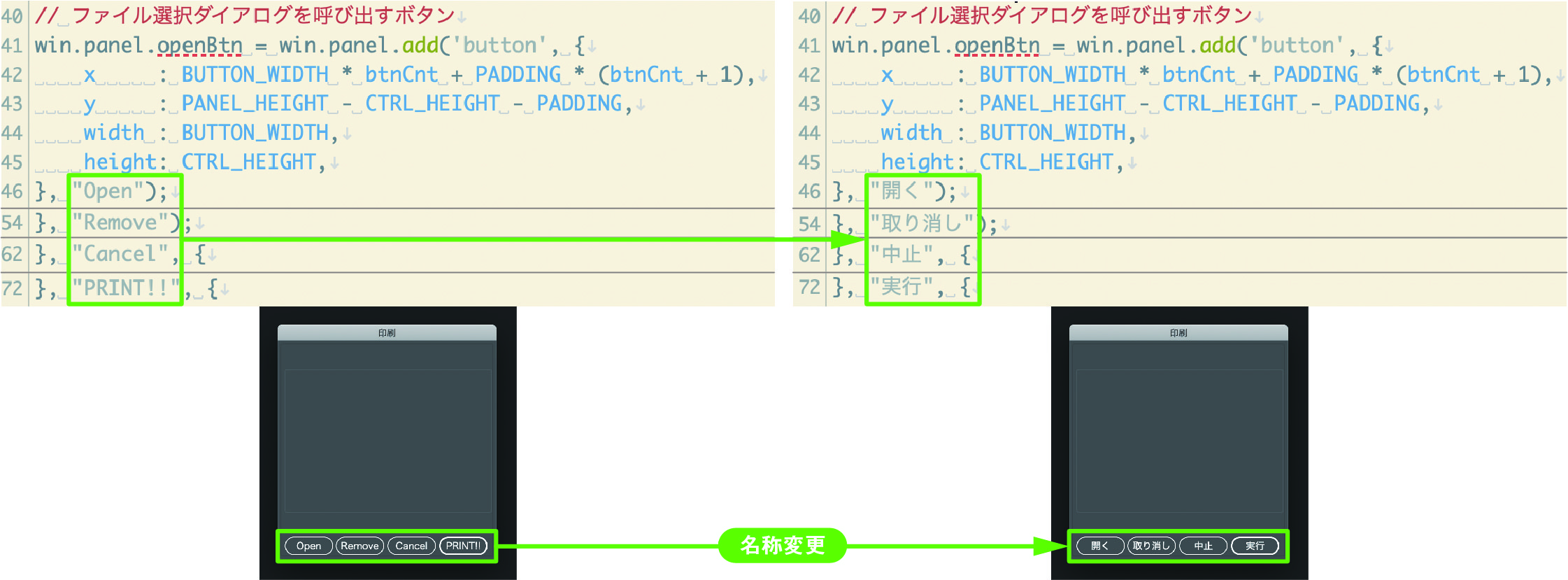
Task: Click the 中止 button
Action: coord(1203,546)
